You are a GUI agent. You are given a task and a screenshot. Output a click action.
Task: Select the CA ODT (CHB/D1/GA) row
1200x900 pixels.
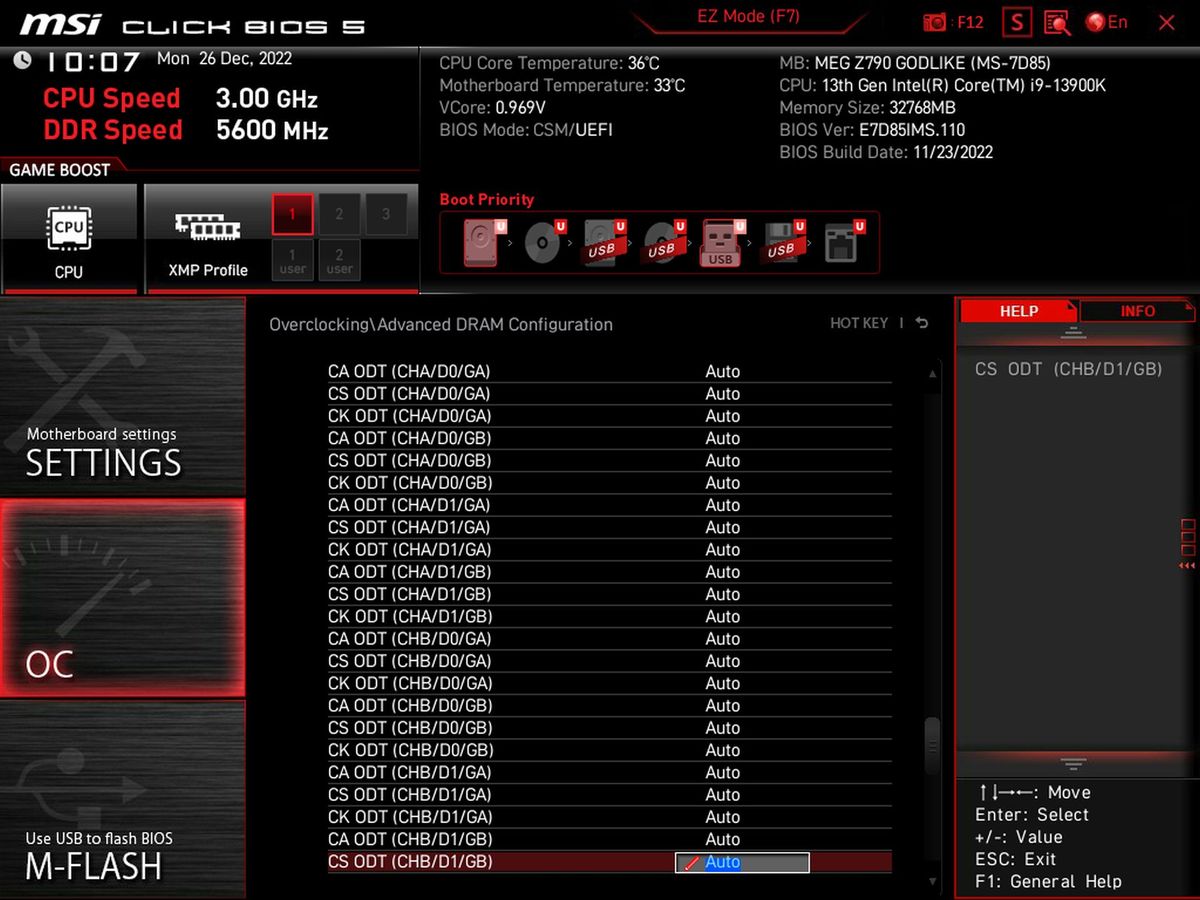tap(610, 773)
